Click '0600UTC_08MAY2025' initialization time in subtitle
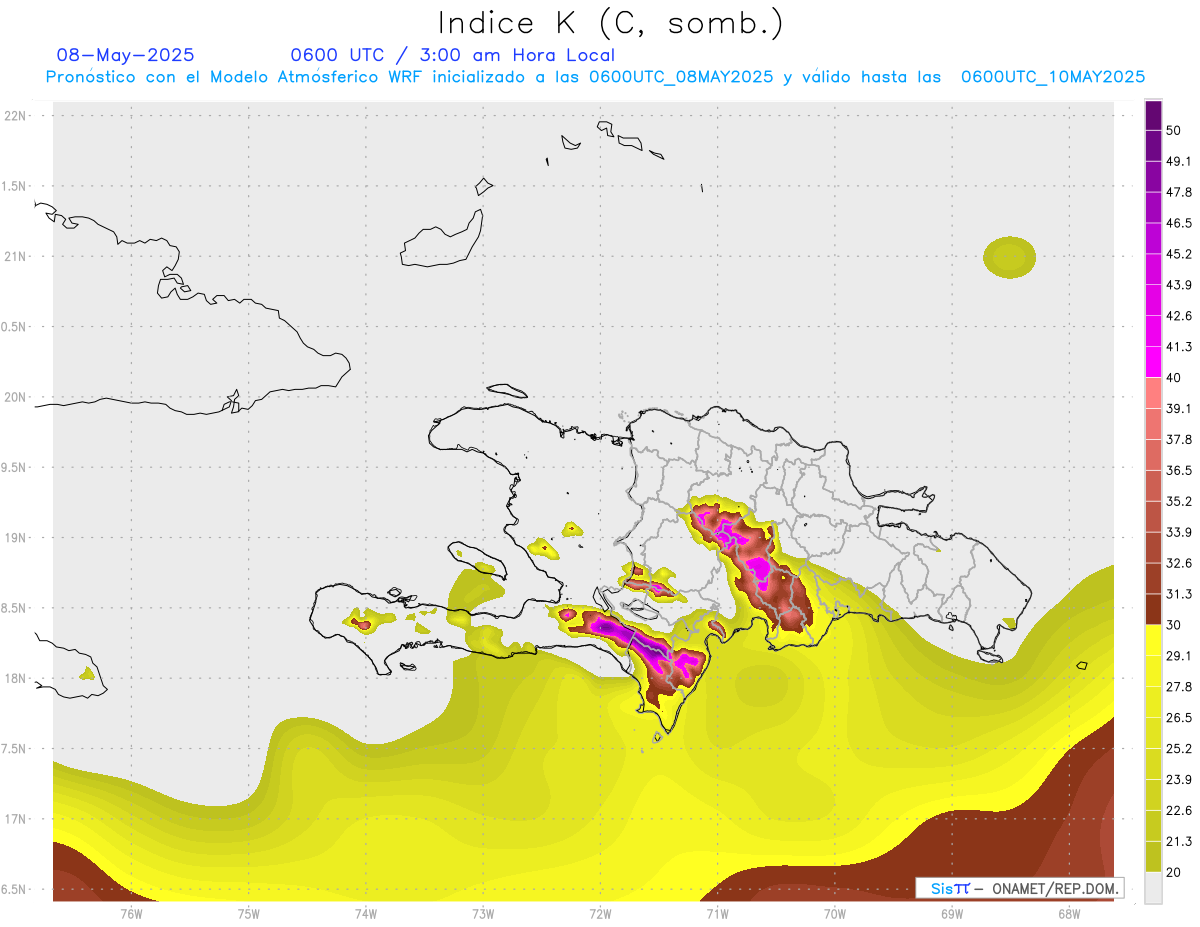The width and height of the screenshot is (1200, 927). pos(681,77)
